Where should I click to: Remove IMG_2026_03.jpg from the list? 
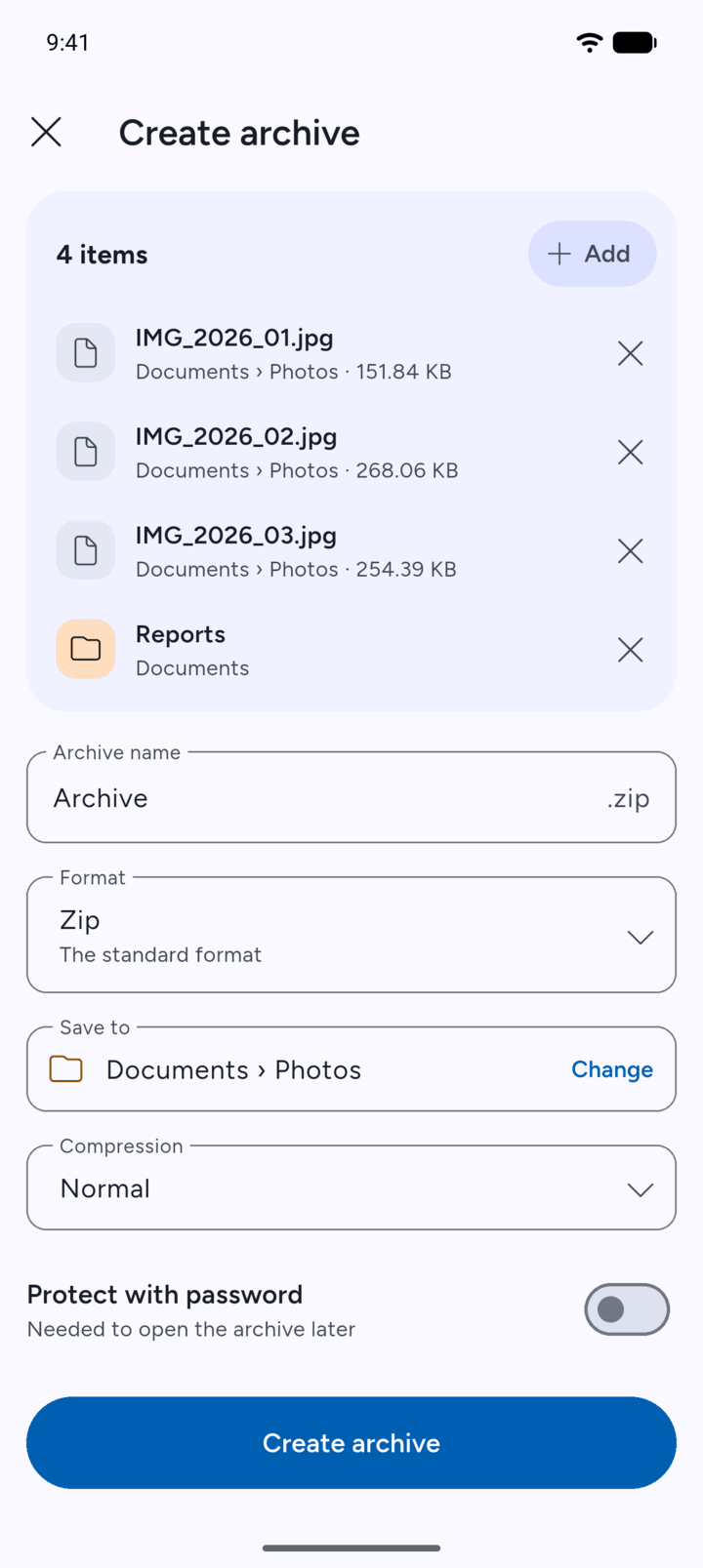point(631,551)
